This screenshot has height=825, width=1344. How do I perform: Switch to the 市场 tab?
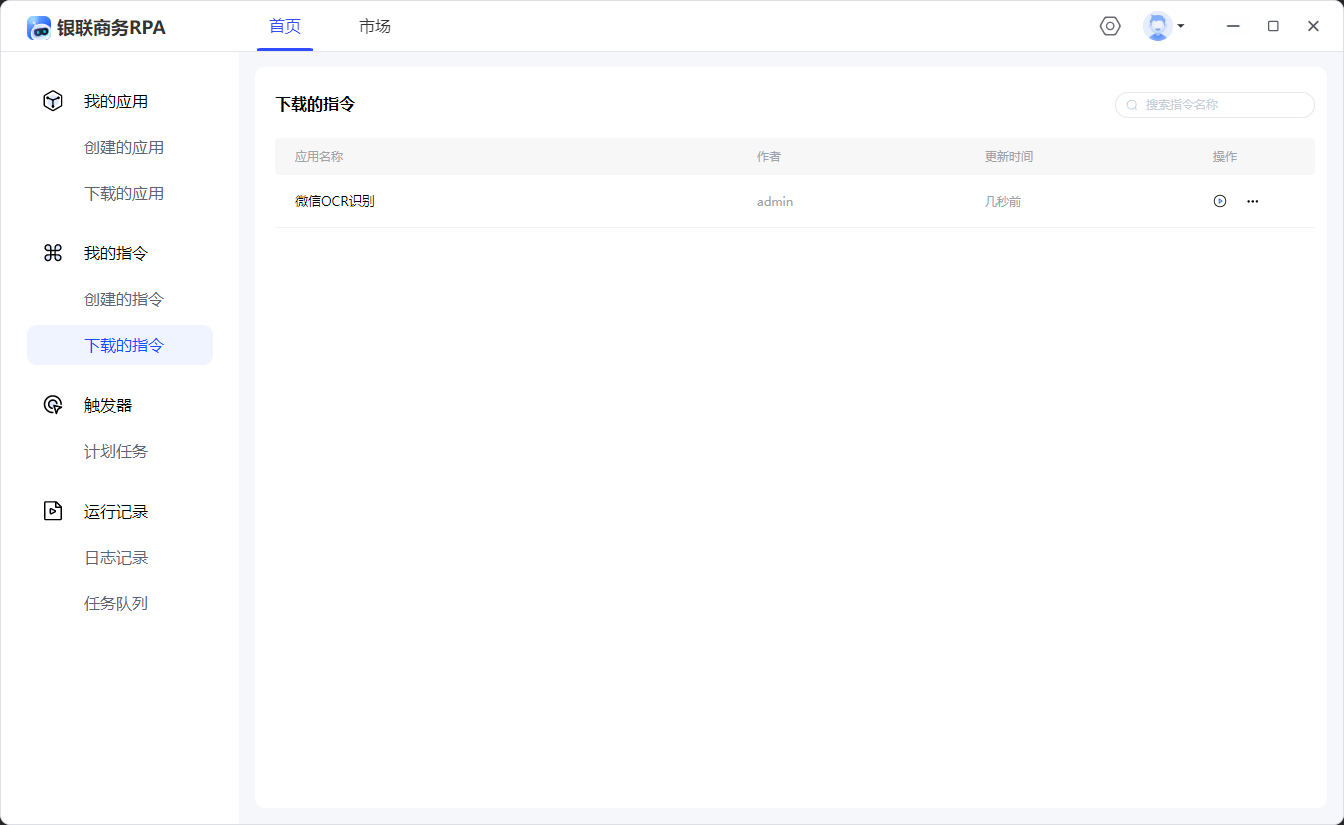tap(375, 27)
